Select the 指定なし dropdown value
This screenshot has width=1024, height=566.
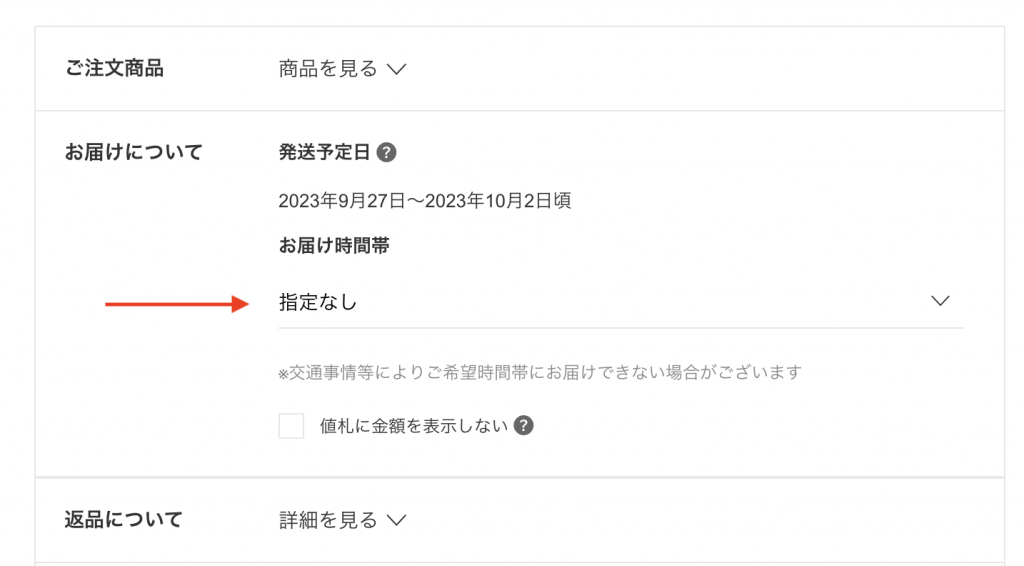click(318, 302)
